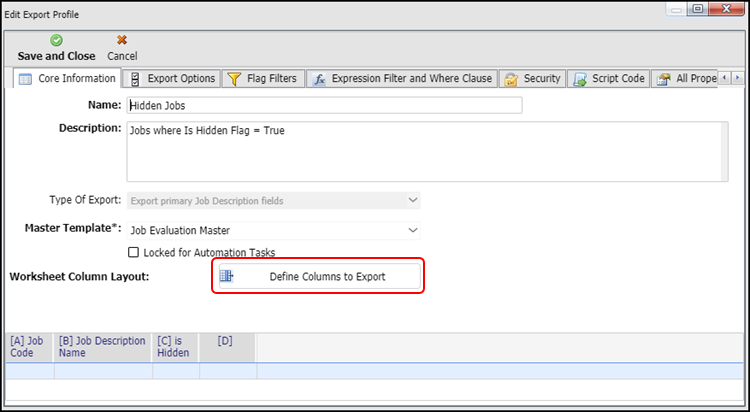
Task: Click the Script Code tab icon
Action: pyautogui.click(x=582, y=78)
